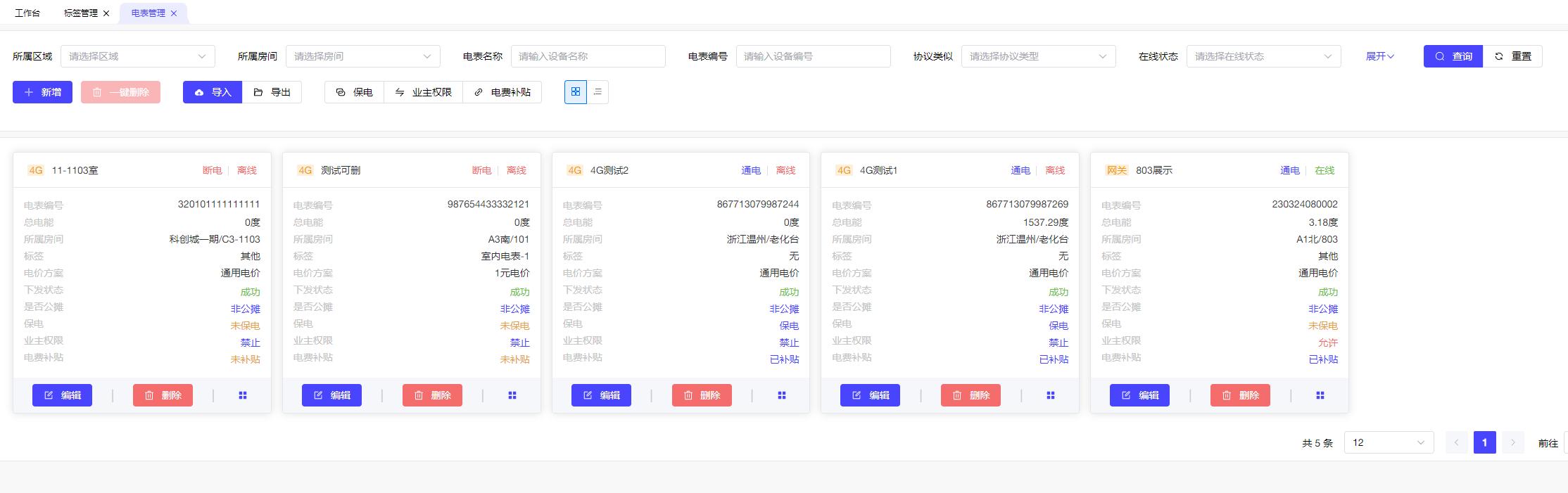The image size is (1568, 493).
Task: Click meter number 230324080002
Action: [x=1305, y=204]
